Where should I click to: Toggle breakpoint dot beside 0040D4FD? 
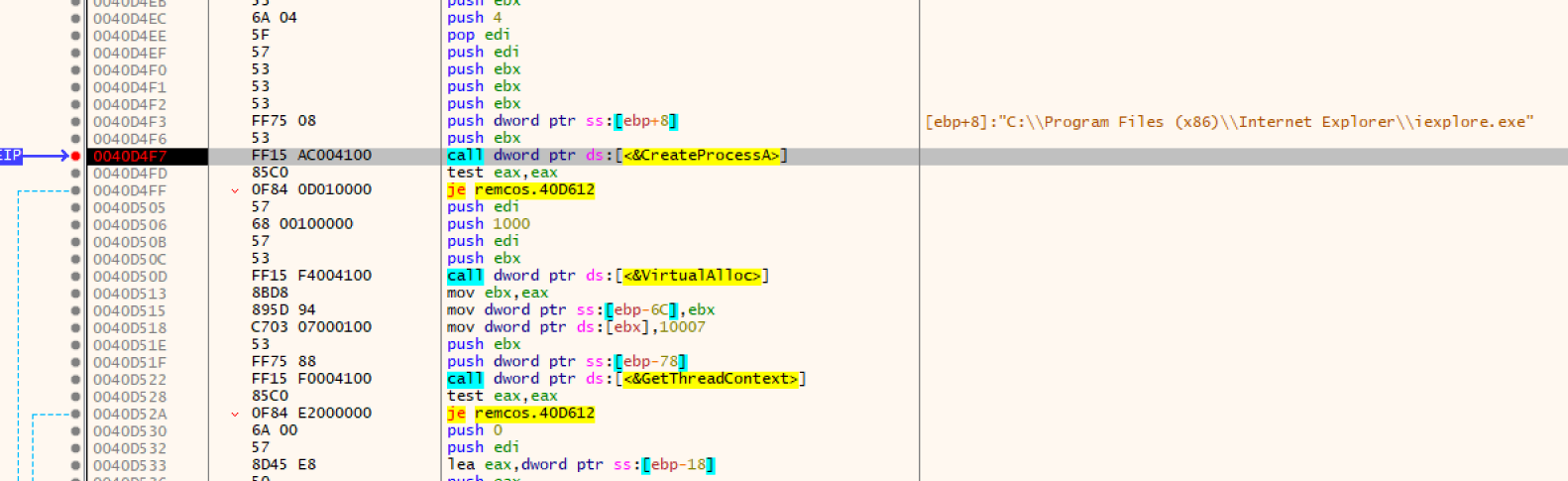(75, 173)
